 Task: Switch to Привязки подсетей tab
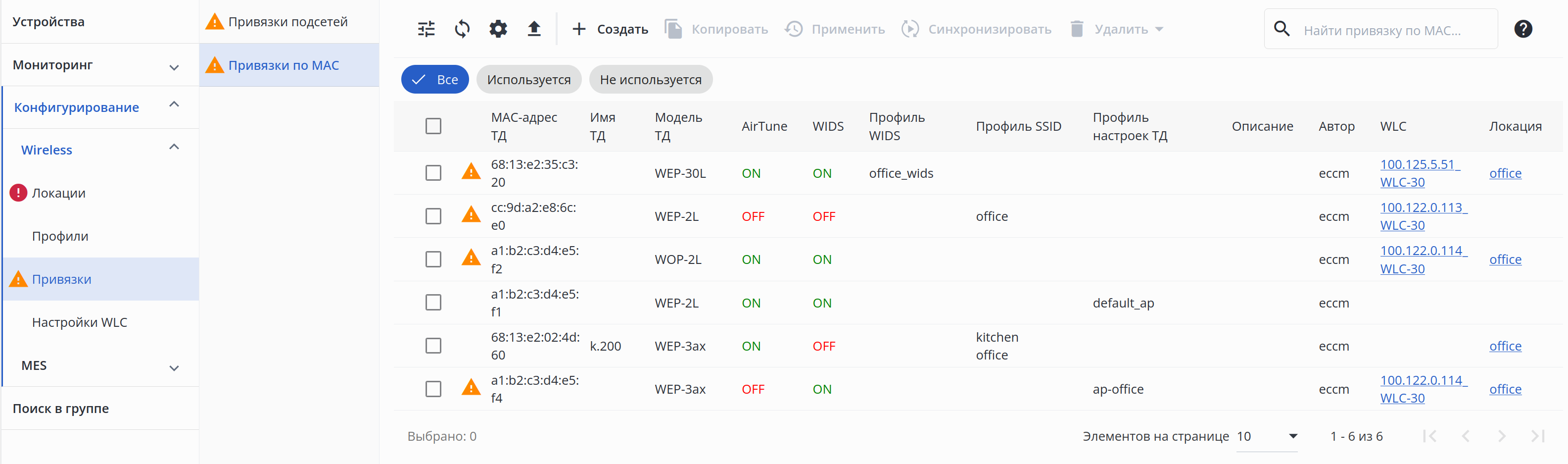click(x=287, y=22)
